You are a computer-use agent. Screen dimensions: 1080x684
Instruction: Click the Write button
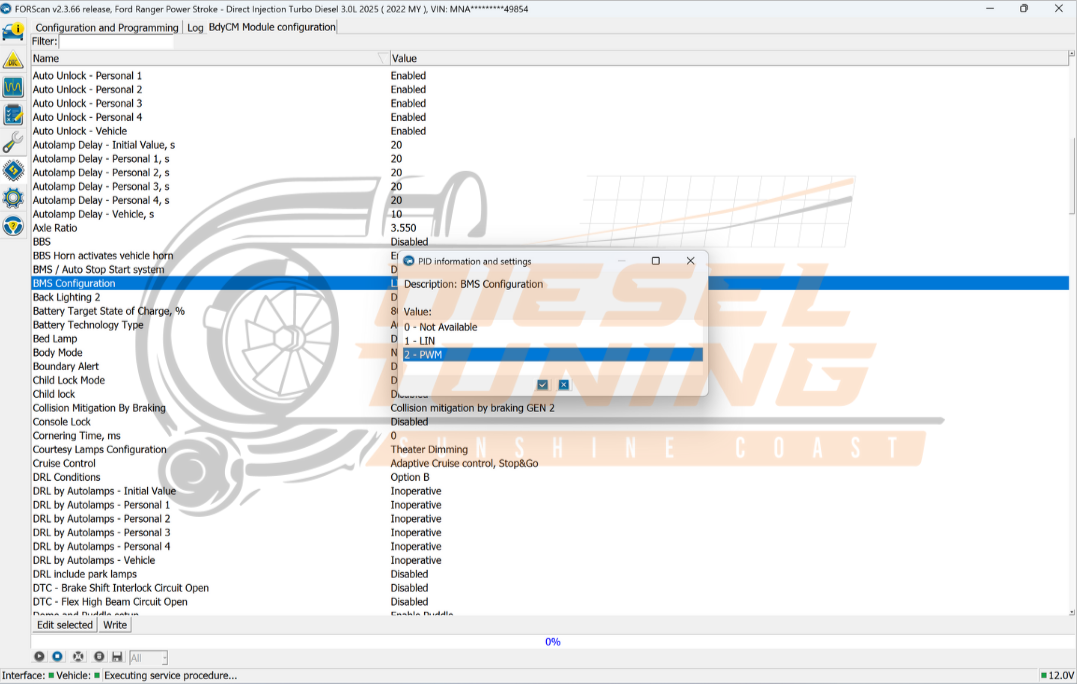pos(115,624)
